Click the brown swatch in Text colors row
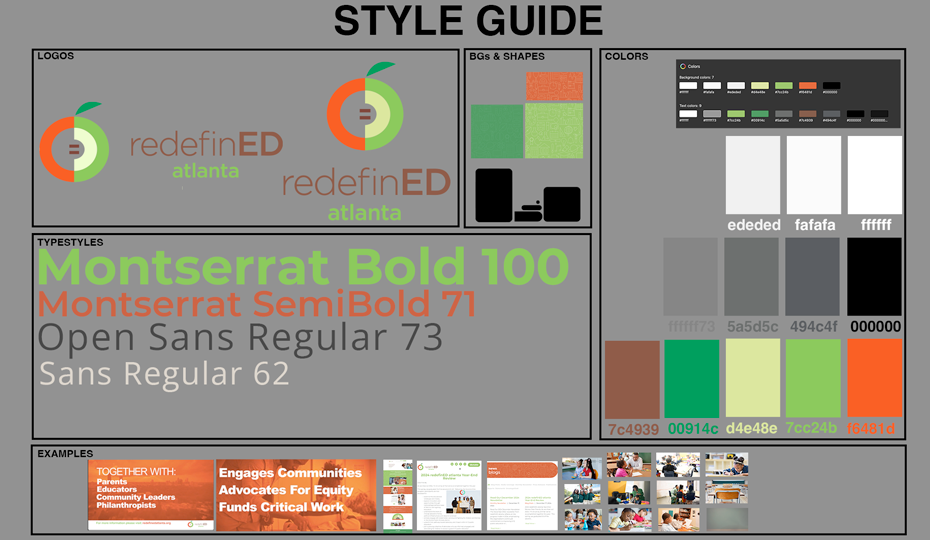Image resolution: width=930 pixels, height=540 pixels. [x=807, y=115]
